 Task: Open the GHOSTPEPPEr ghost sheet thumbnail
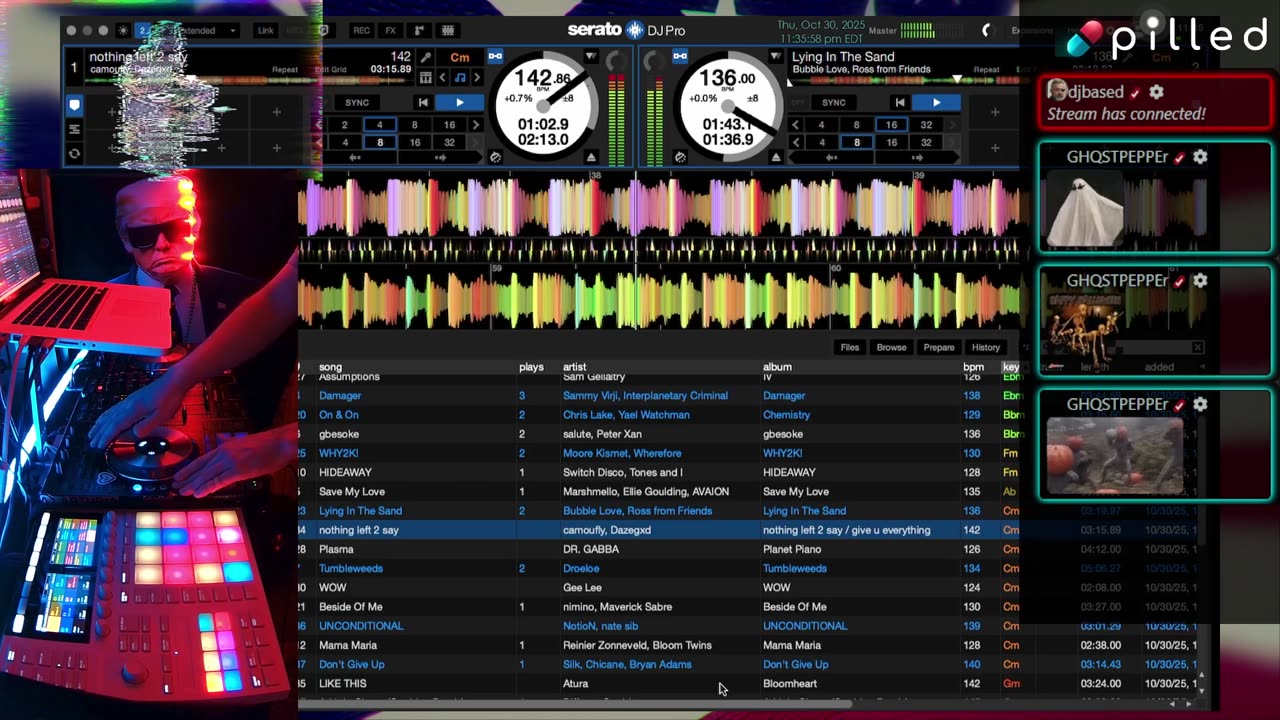1084,209
